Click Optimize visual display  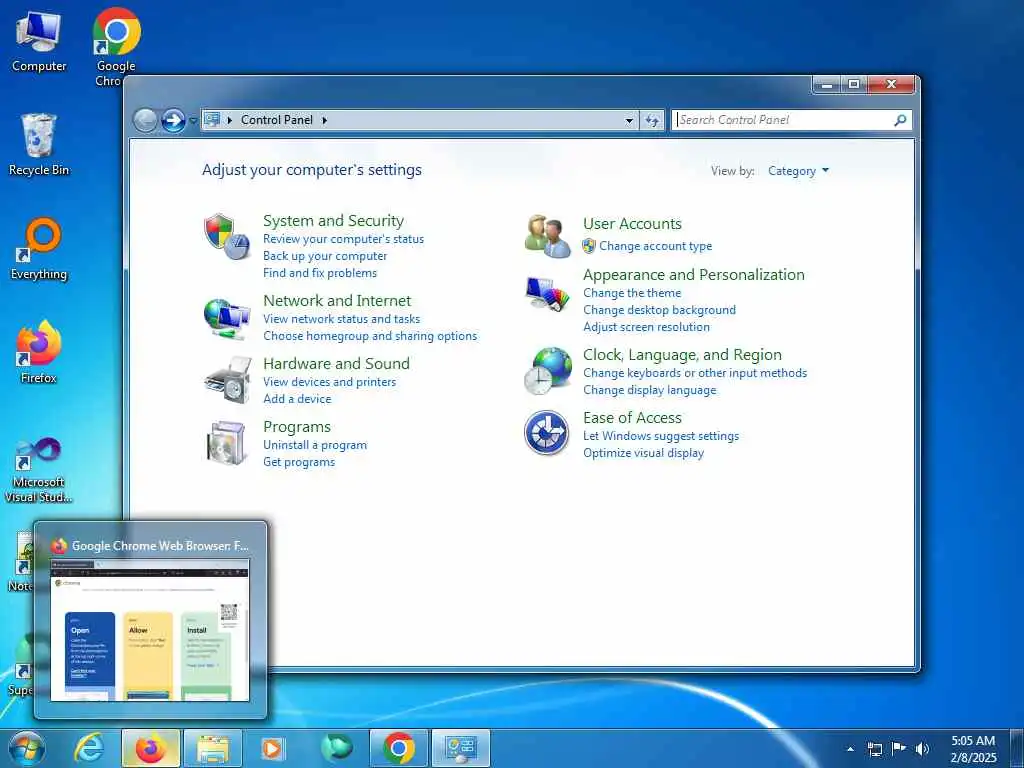point(643,453)
